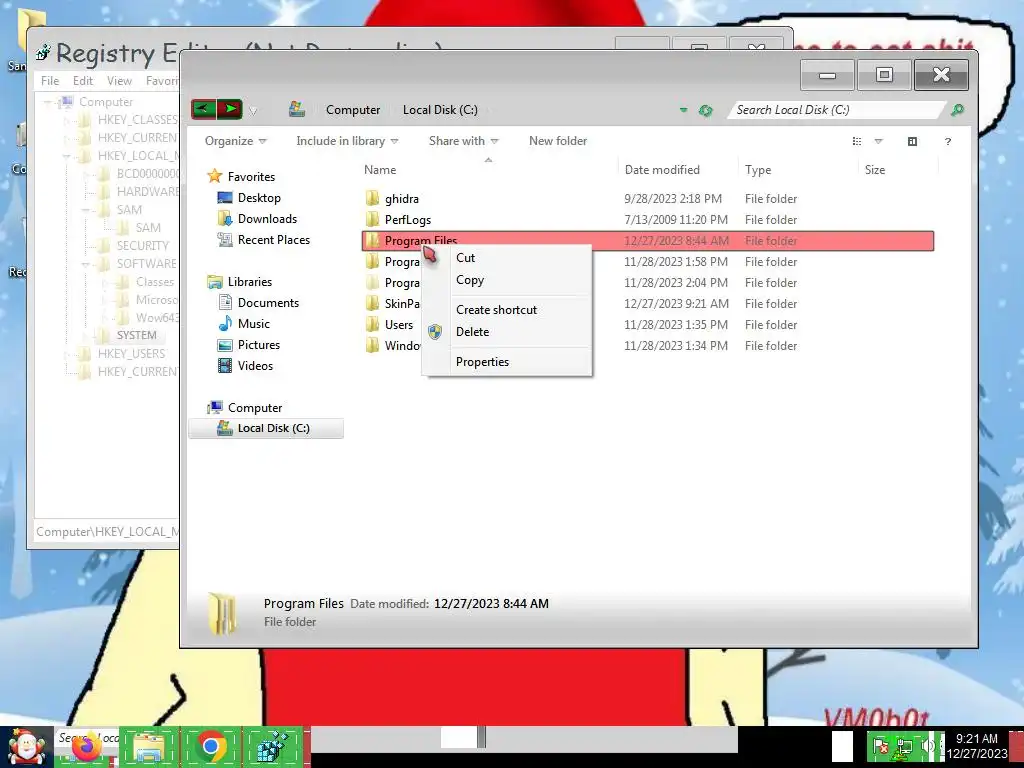The image size is (1024, 768).
Task: Open the Pictures library
Action: pyautogui.click(x=259, y=345)
